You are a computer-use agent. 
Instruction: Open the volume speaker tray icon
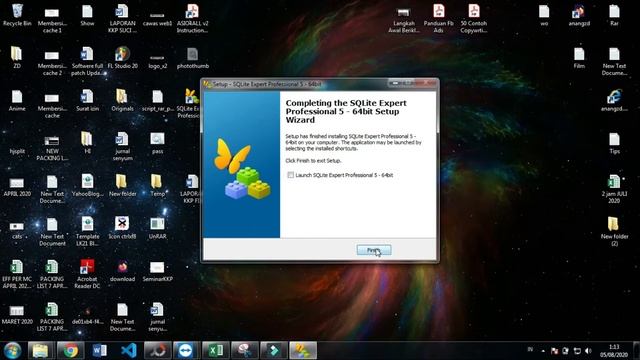click(588, 351)
